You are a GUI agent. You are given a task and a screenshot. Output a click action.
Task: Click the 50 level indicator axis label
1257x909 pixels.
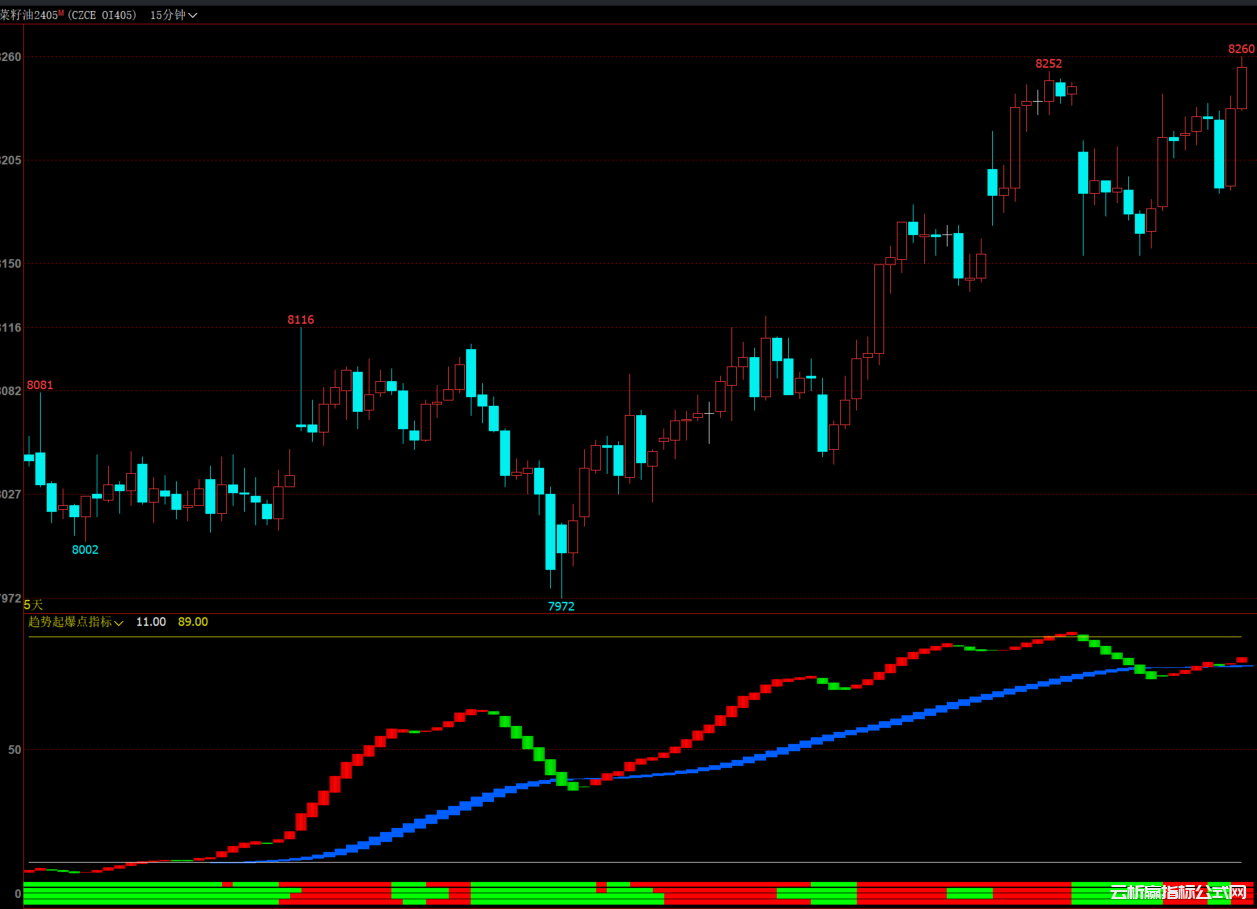click(x=15, y=750)
